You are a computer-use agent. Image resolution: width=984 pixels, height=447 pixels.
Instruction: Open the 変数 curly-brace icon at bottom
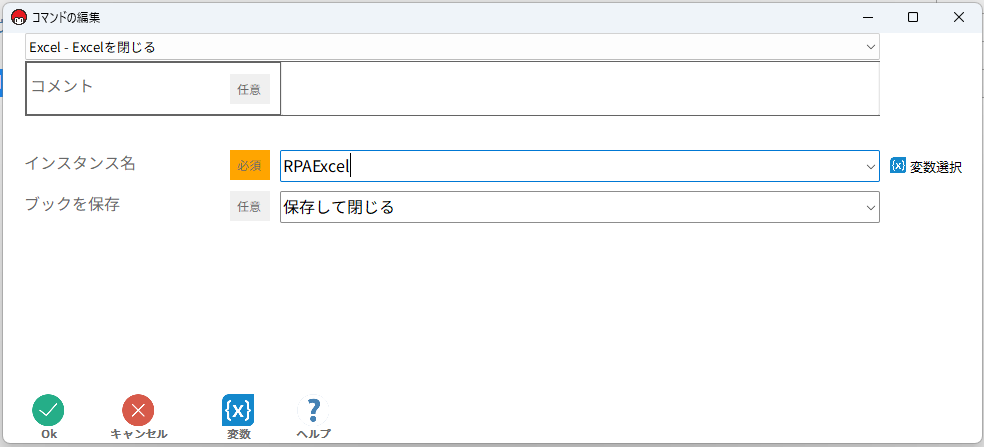(238, 410)
